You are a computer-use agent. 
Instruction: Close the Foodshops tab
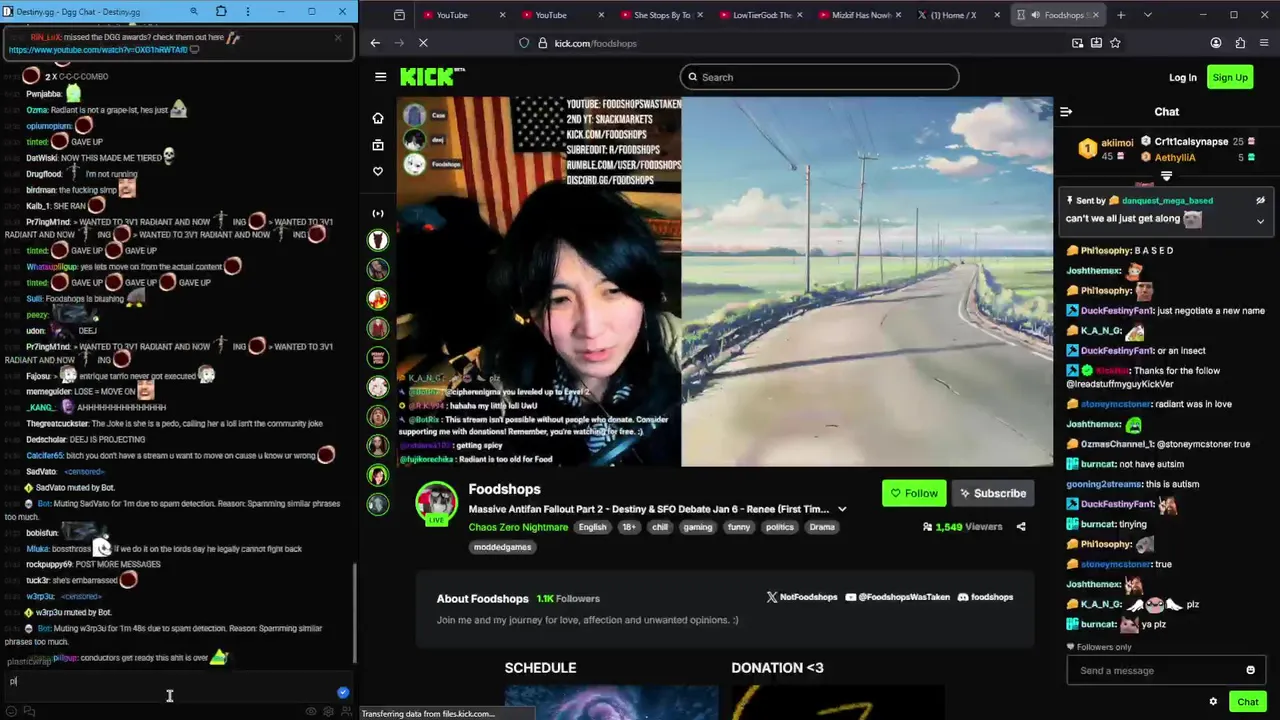1097,15
